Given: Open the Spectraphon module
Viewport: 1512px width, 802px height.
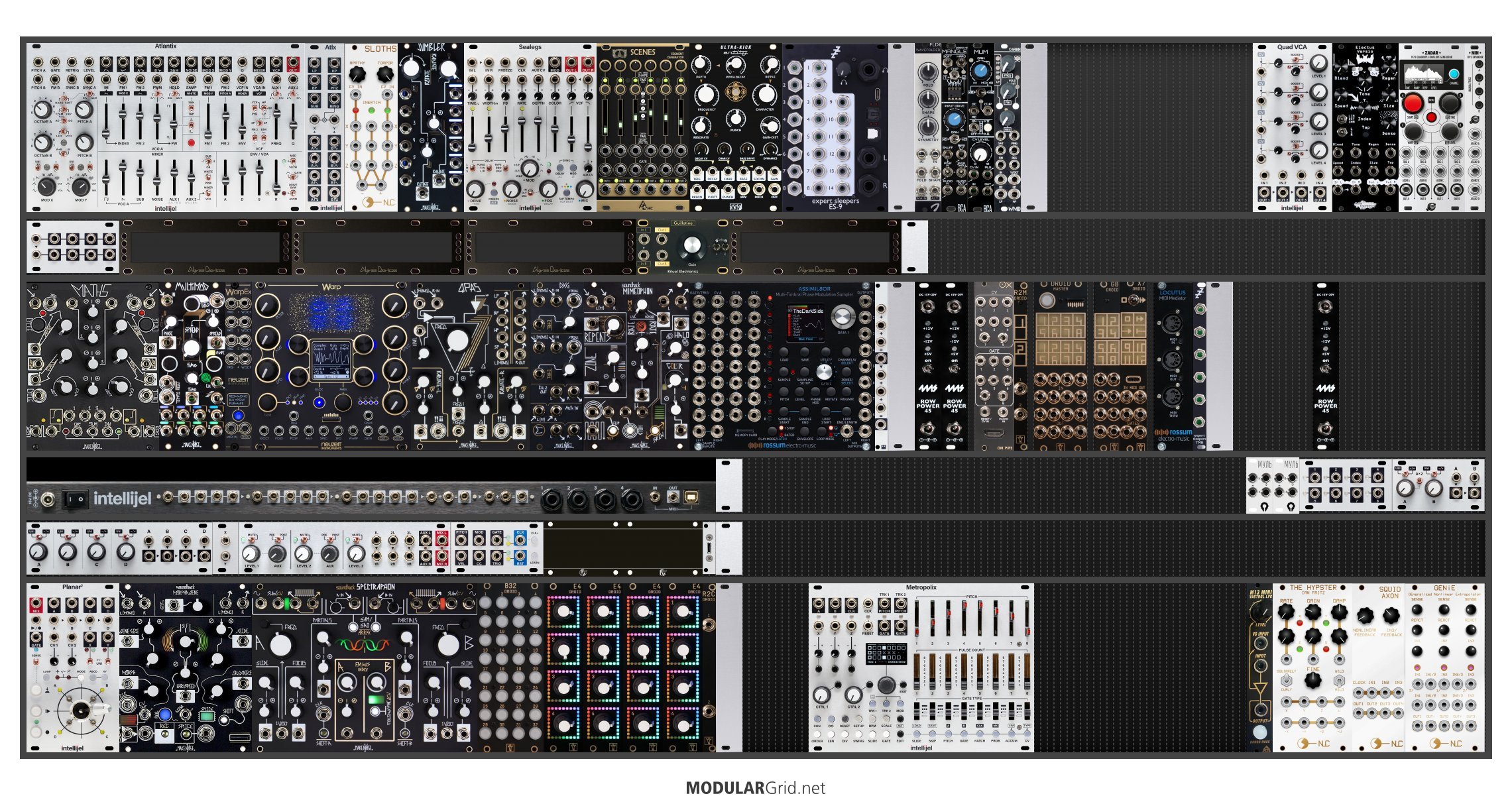Looking at the screenshot, I should (365, 668).
